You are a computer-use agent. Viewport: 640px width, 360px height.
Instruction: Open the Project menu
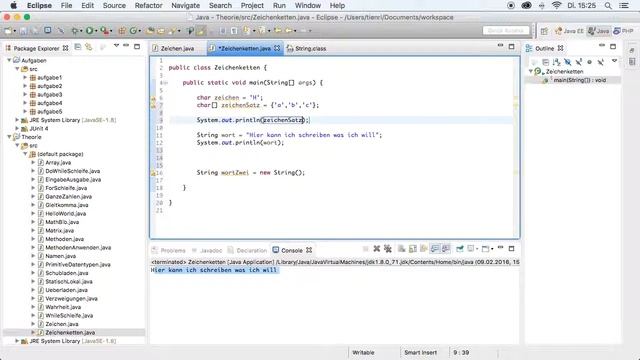click(x=252, y=5)
